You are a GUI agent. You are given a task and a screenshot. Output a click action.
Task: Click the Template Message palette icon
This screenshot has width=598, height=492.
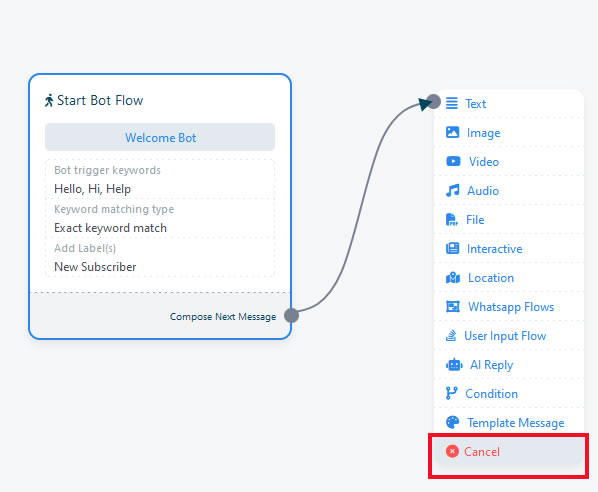click(x=453, y=422)
